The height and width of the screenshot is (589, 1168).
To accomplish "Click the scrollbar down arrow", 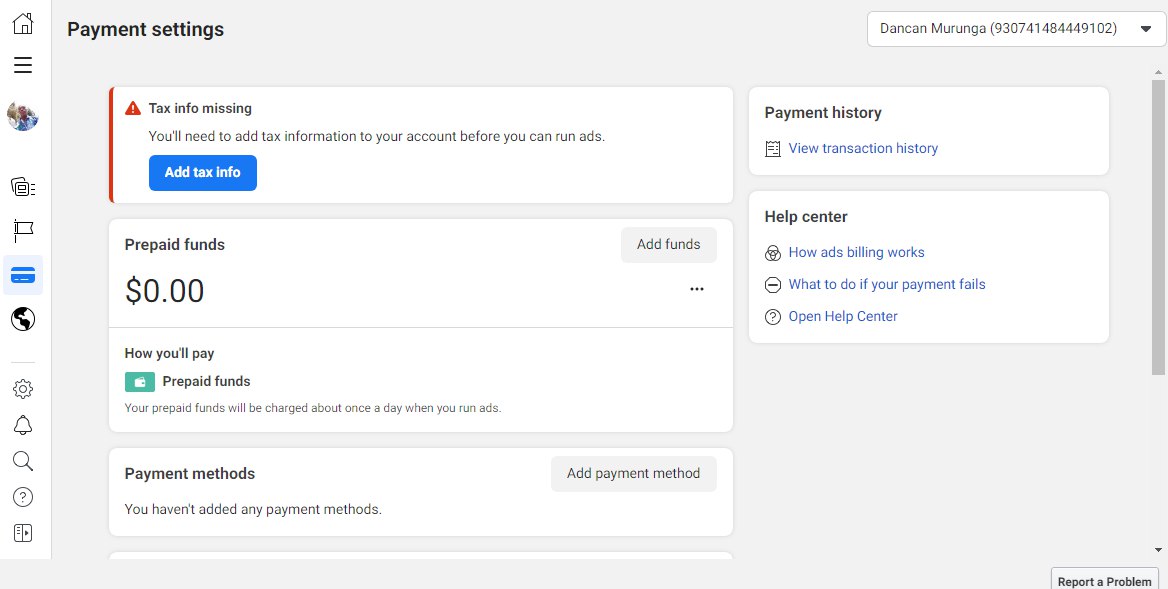I will pos(1158,550).
